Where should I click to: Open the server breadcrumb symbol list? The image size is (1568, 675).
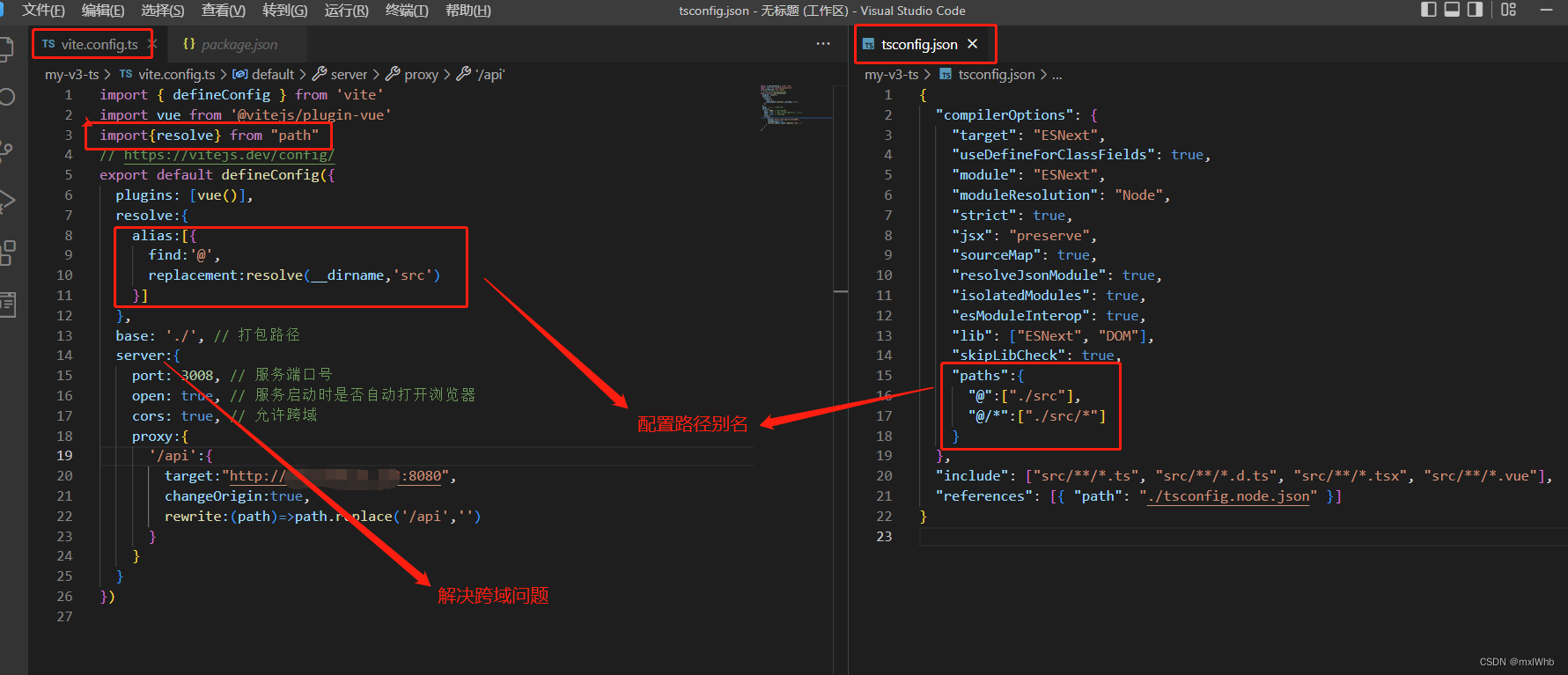[349, 75]
